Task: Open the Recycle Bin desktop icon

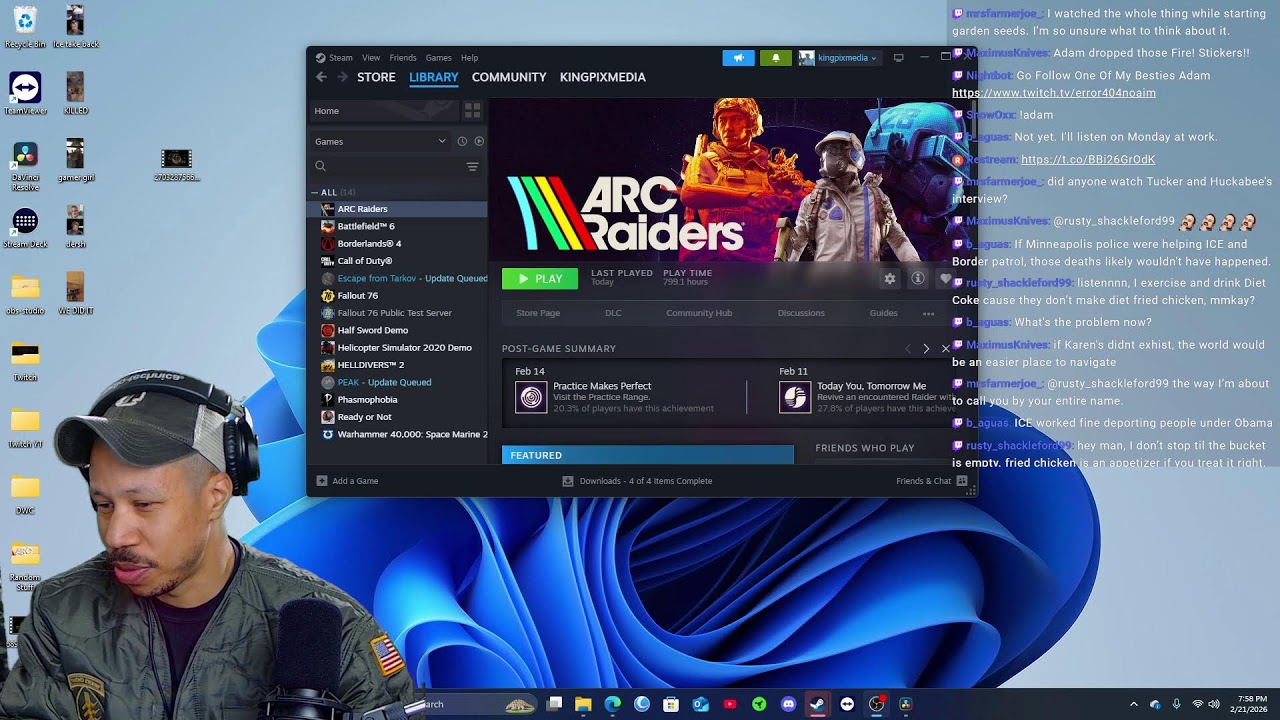Action: 25,27
